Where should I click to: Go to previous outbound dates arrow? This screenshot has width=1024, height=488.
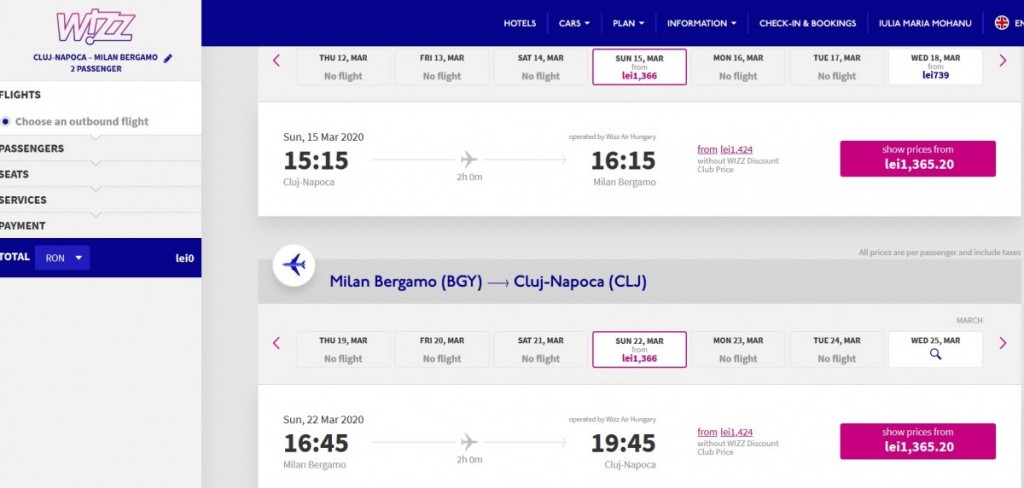tap(277, 61)
